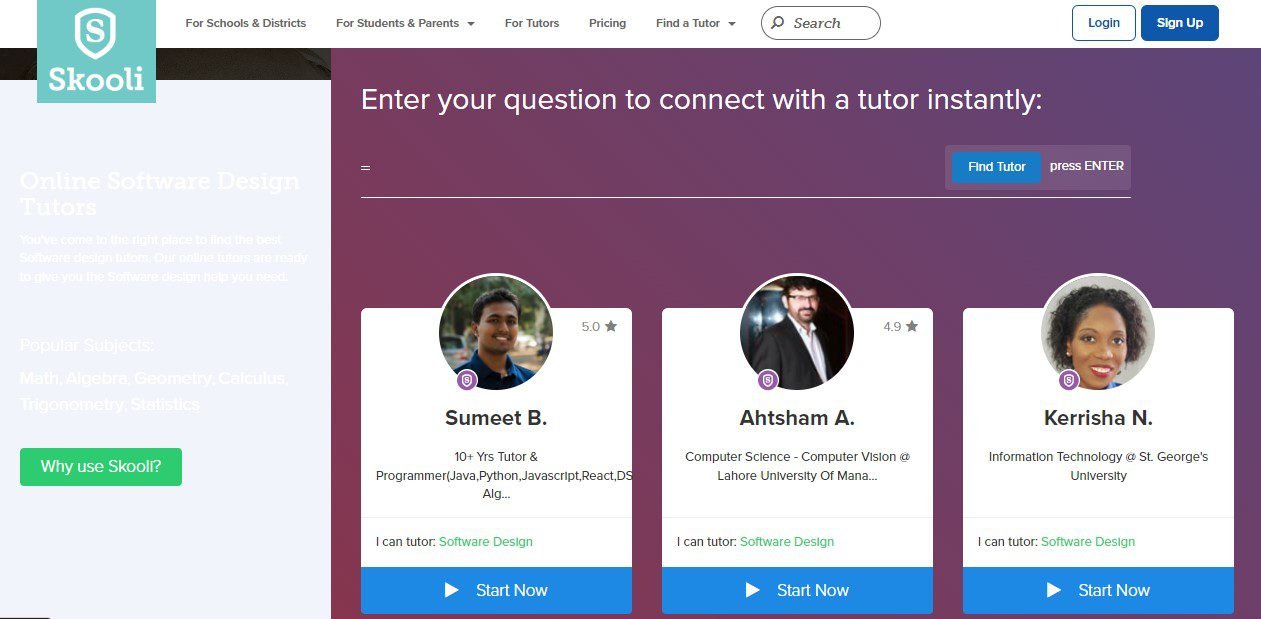Image resolution: width=1261 pixels, height=619 pixels.
Task: Click the star icon beside Sumeet's 5.0 rating
Action: (611, 326)
